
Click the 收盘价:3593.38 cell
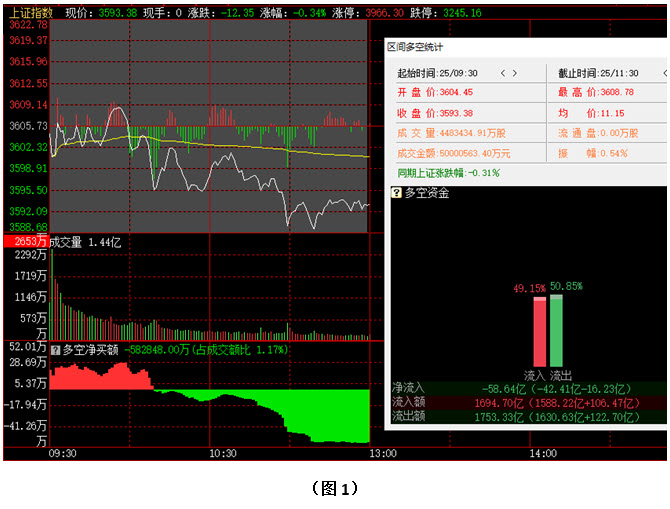tap(435, 113)
